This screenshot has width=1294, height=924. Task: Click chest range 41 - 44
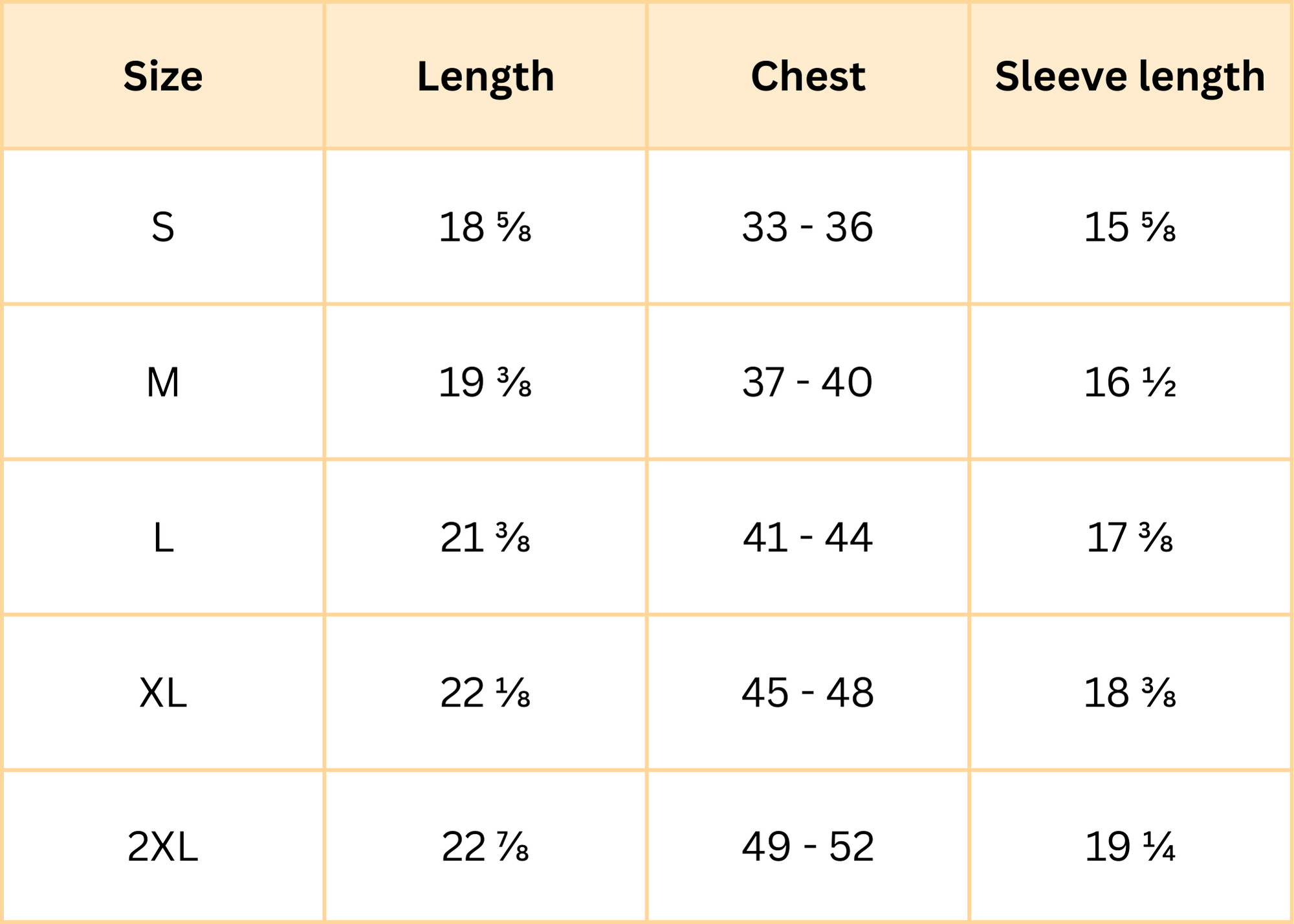808,538
